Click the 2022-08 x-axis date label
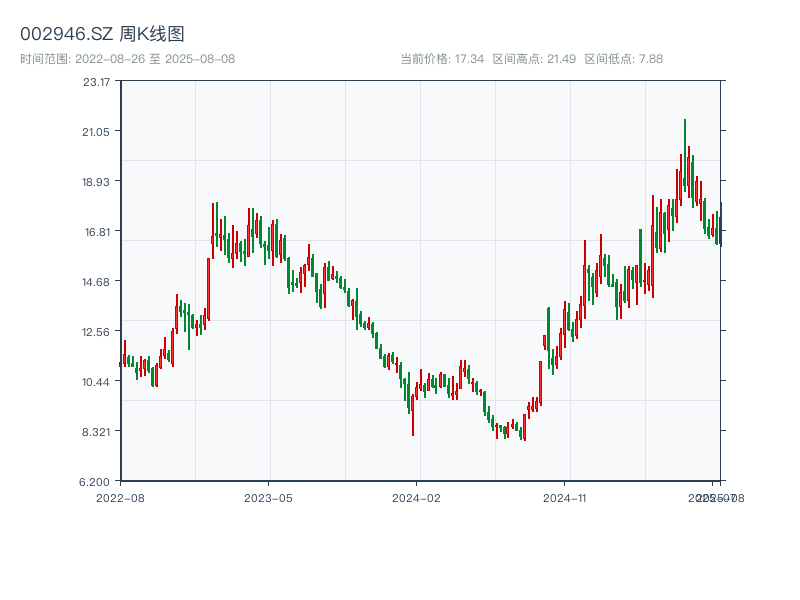This screenshot has width=800, height=600. (x=120, y=497)
